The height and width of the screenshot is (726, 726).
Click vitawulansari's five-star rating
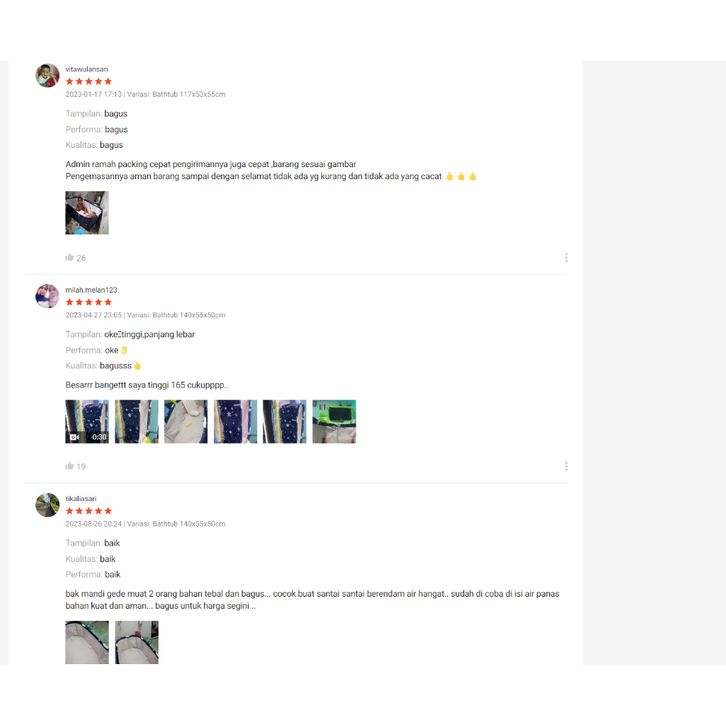(89, 81)
